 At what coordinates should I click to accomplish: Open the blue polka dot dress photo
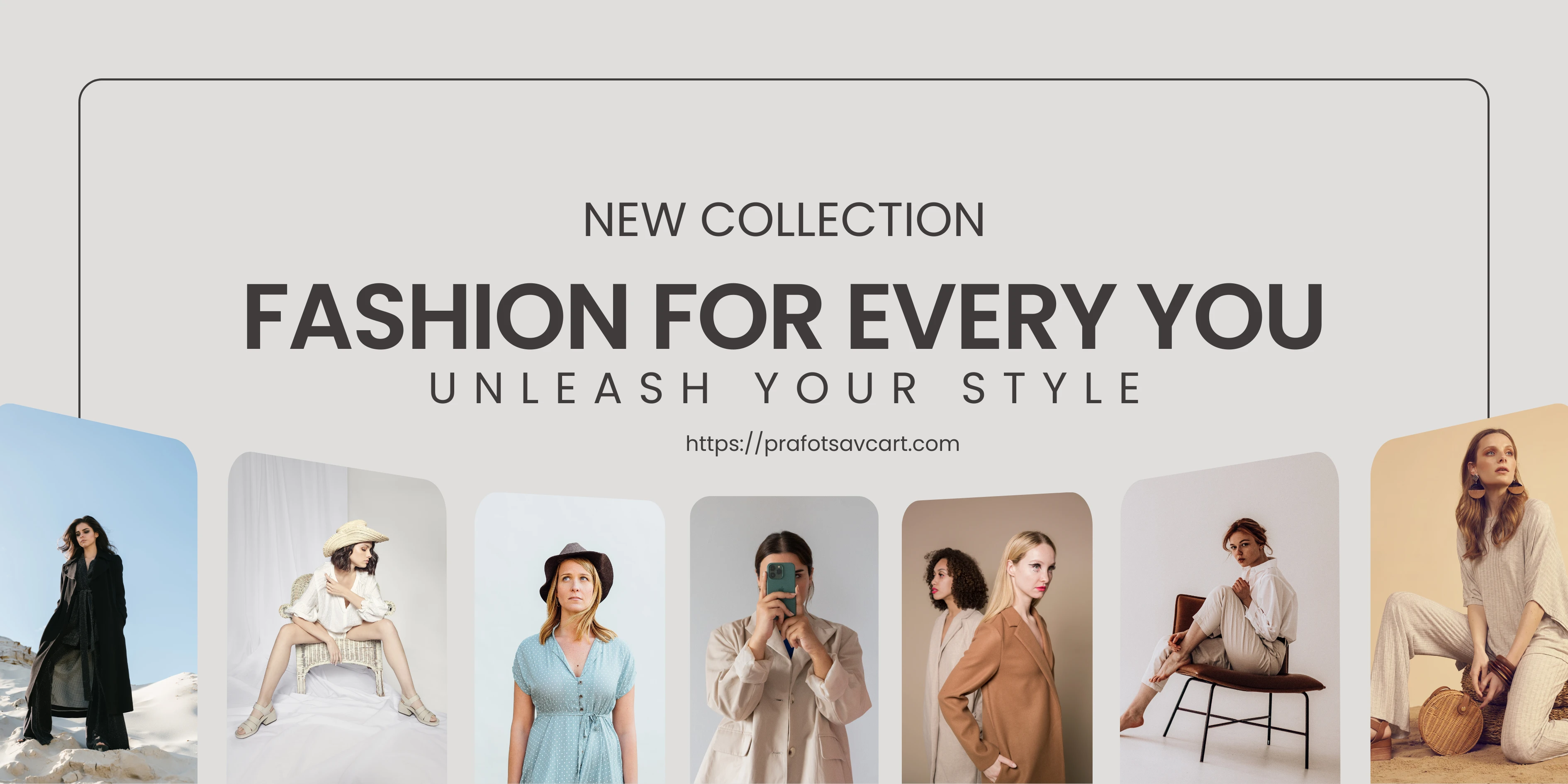570,638
